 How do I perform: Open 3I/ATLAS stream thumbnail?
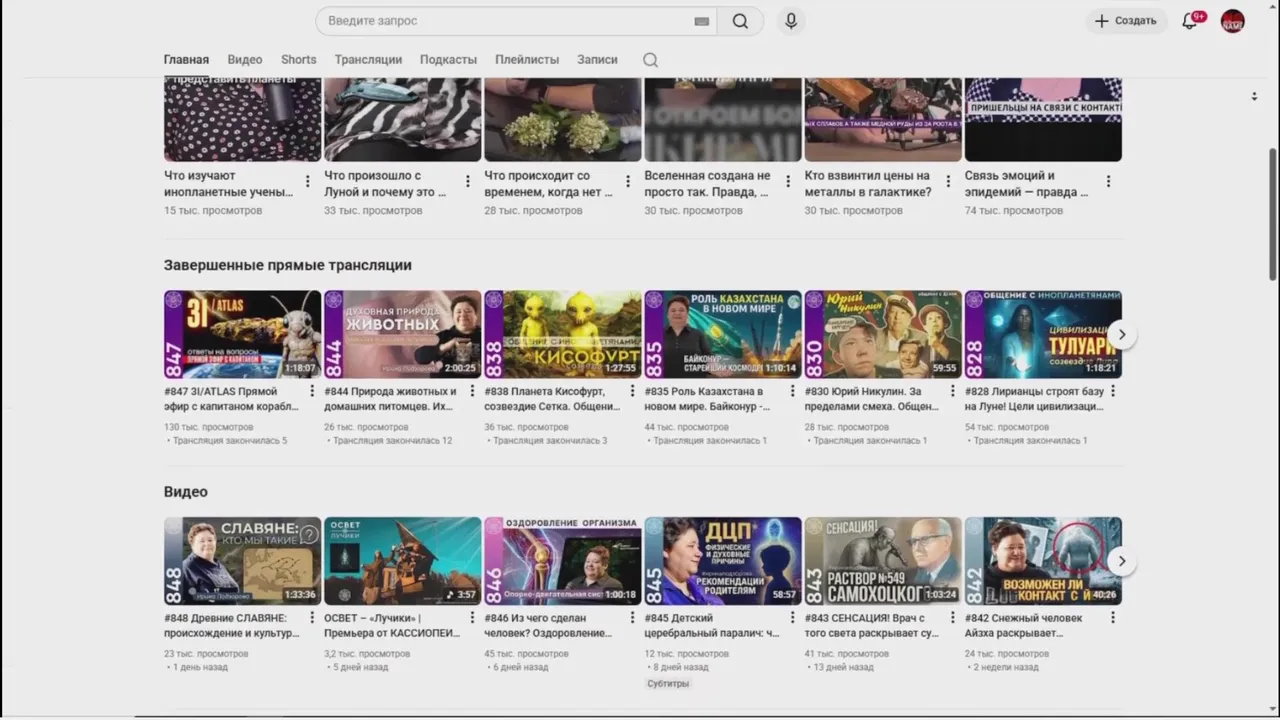(243, 335)
